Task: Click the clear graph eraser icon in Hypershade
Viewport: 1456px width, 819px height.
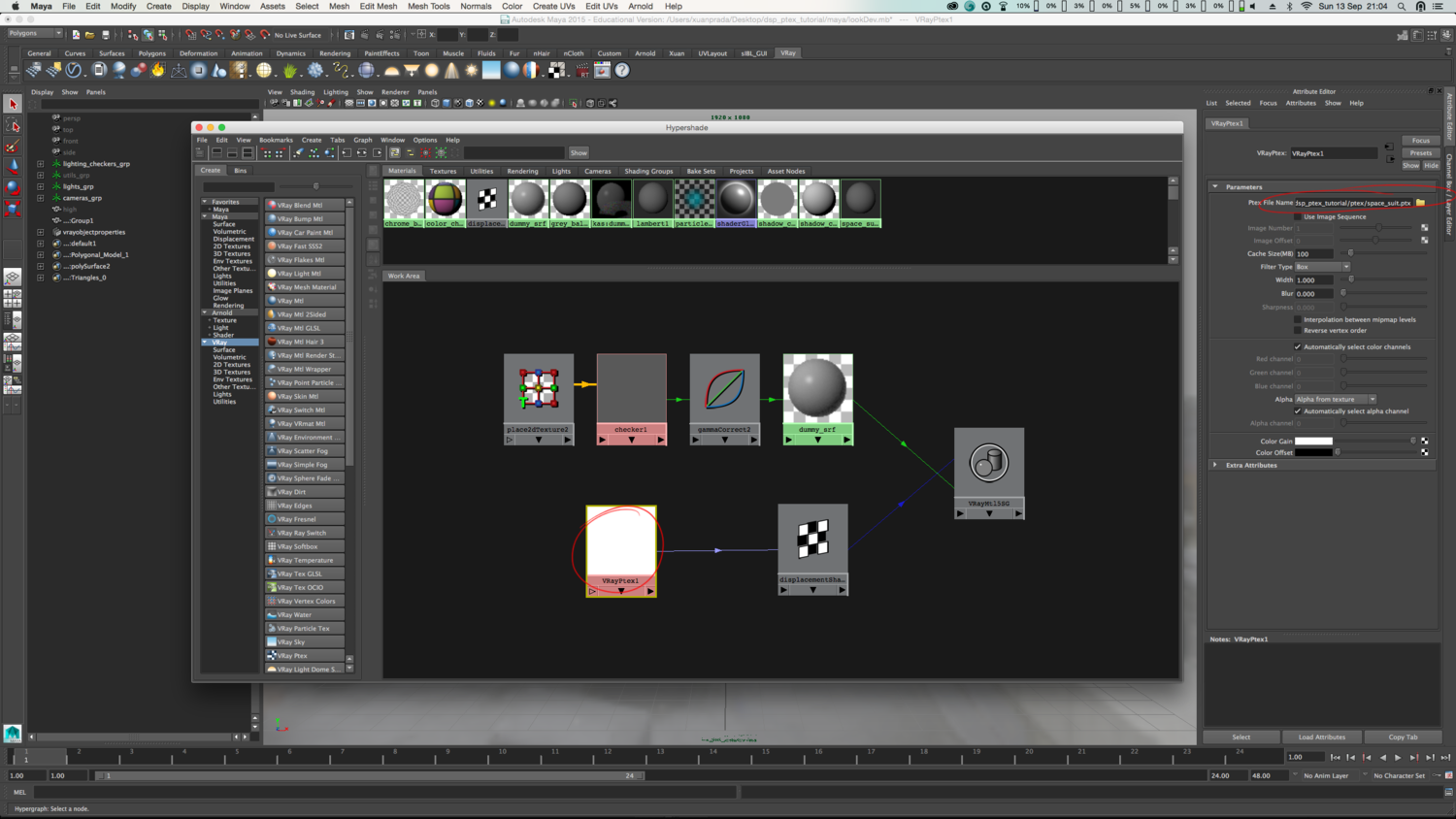Action: click(x=298, y=152)
